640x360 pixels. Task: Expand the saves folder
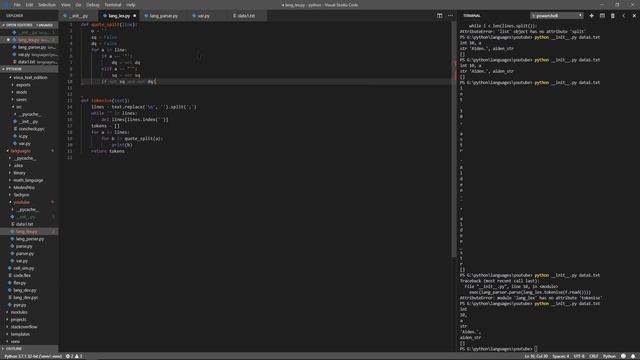(x=21, y=100)
